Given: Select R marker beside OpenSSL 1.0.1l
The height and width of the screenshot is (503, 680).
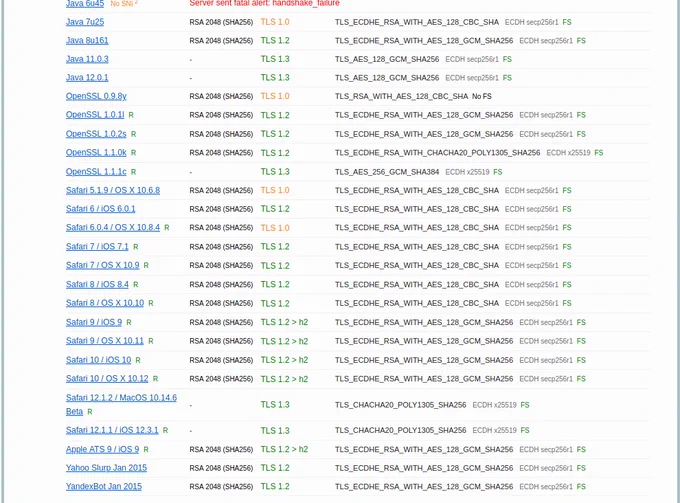Looking at the screenshot, I should pyautogui.click(x=131, y=115).
